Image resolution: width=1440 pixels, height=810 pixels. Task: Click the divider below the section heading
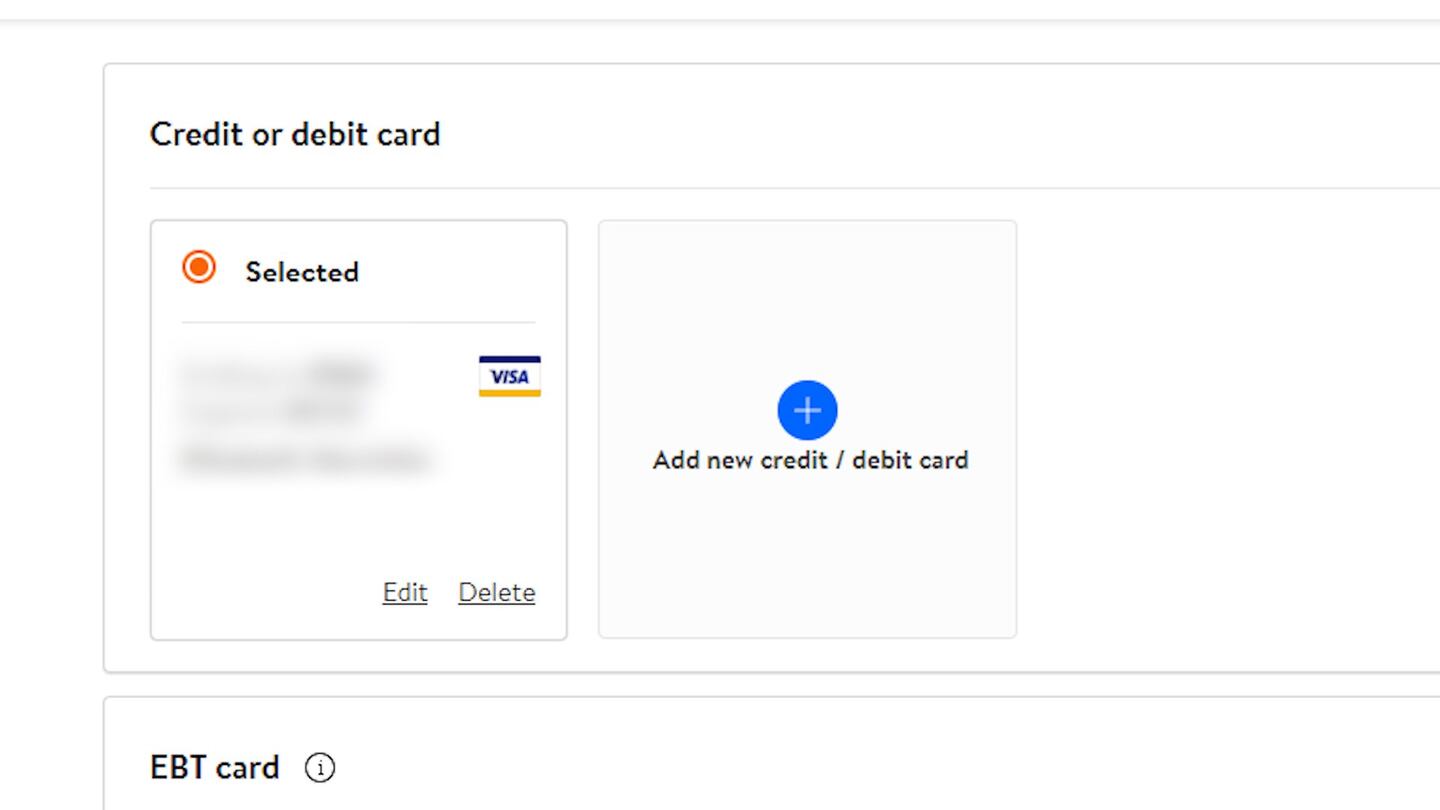700,188
